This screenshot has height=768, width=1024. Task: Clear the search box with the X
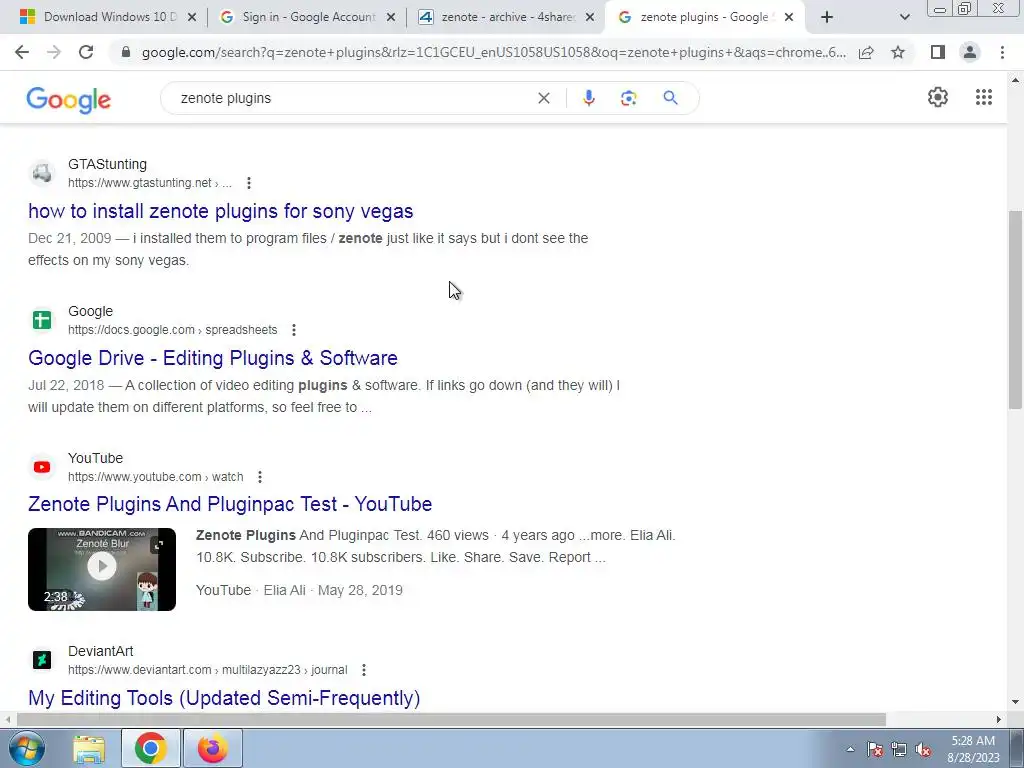point(543,98)
